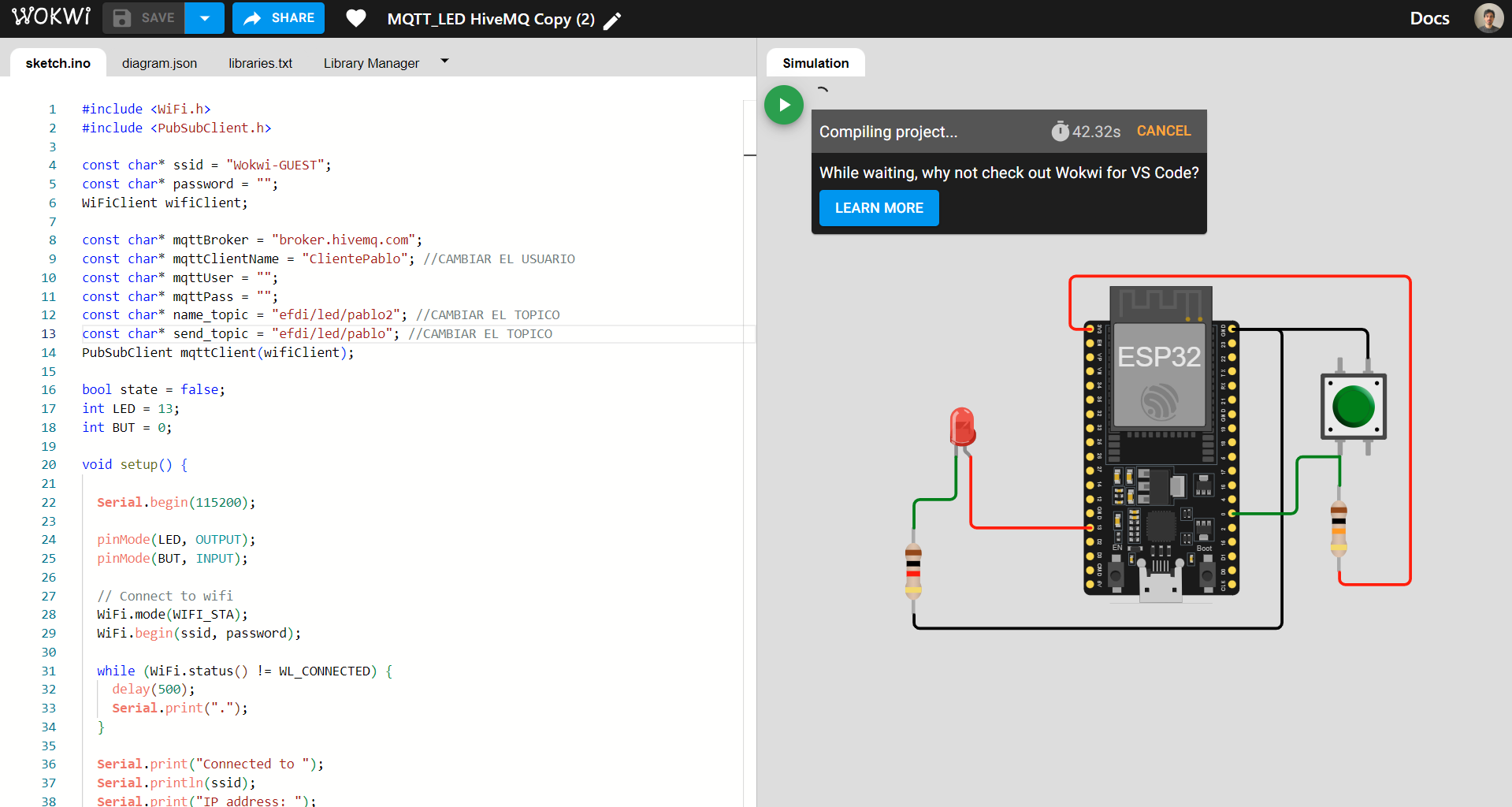Cancel the project compilation
Viewport: 1512px width, 807px height.
pyautogui.click(x=1163, y=131)
